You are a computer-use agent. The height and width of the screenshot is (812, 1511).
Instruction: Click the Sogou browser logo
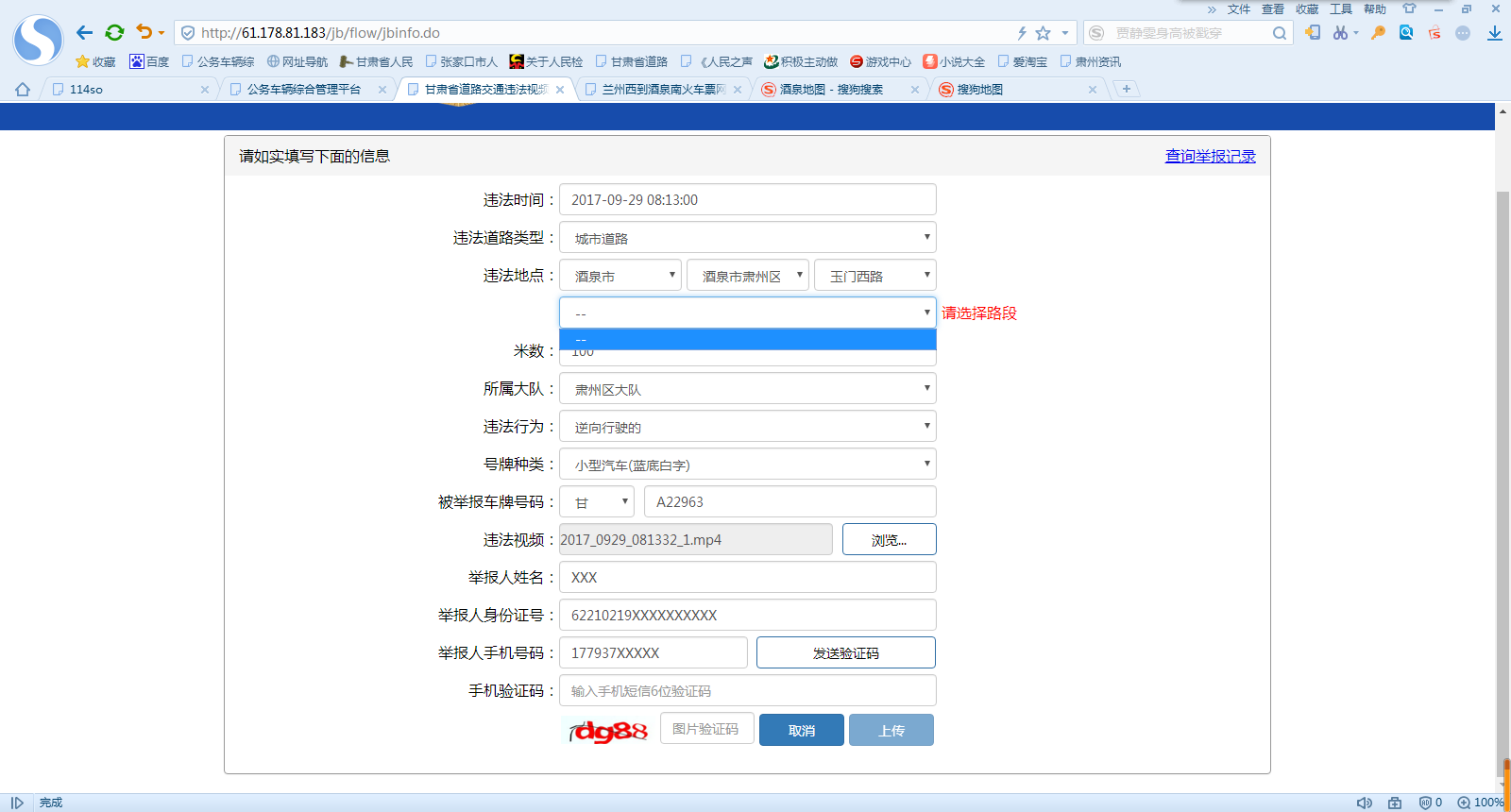tap(38, 40)
